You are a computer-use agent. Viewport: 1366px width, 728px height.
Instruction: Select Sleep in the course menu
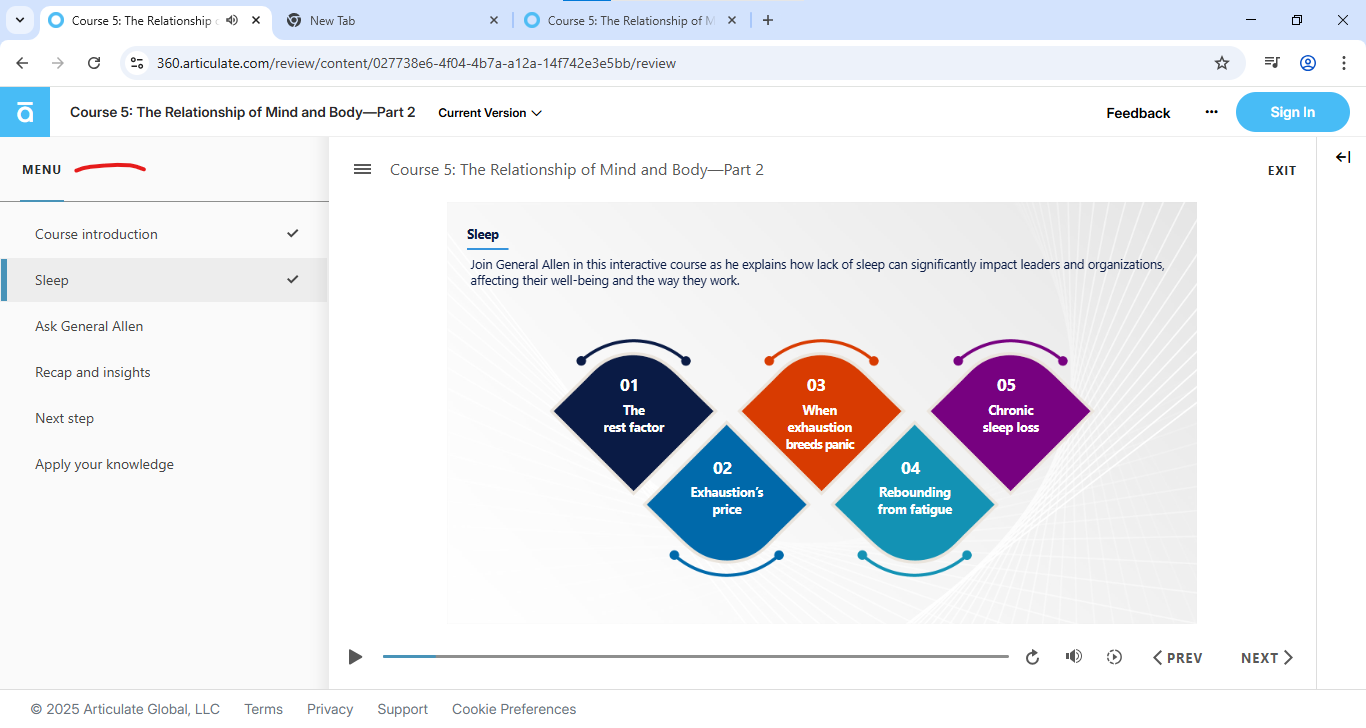point(164,280)
